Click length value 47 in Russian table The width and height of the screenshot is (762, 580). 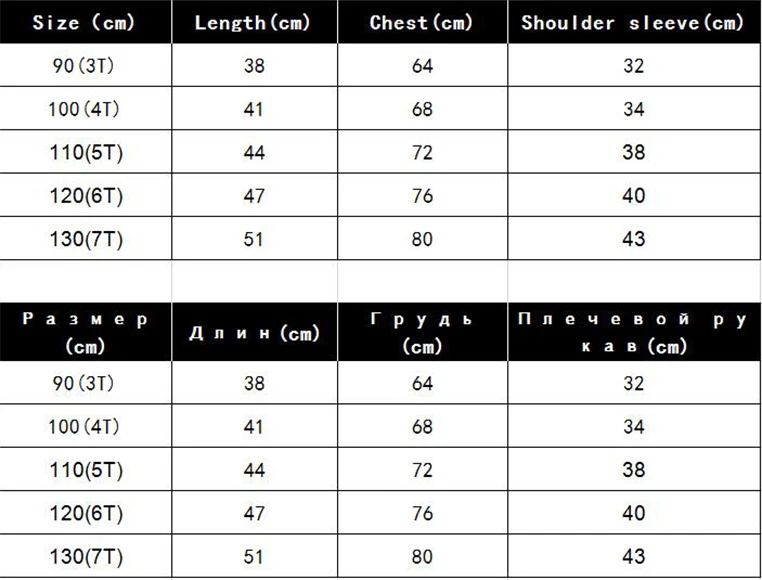coord(254,512)
